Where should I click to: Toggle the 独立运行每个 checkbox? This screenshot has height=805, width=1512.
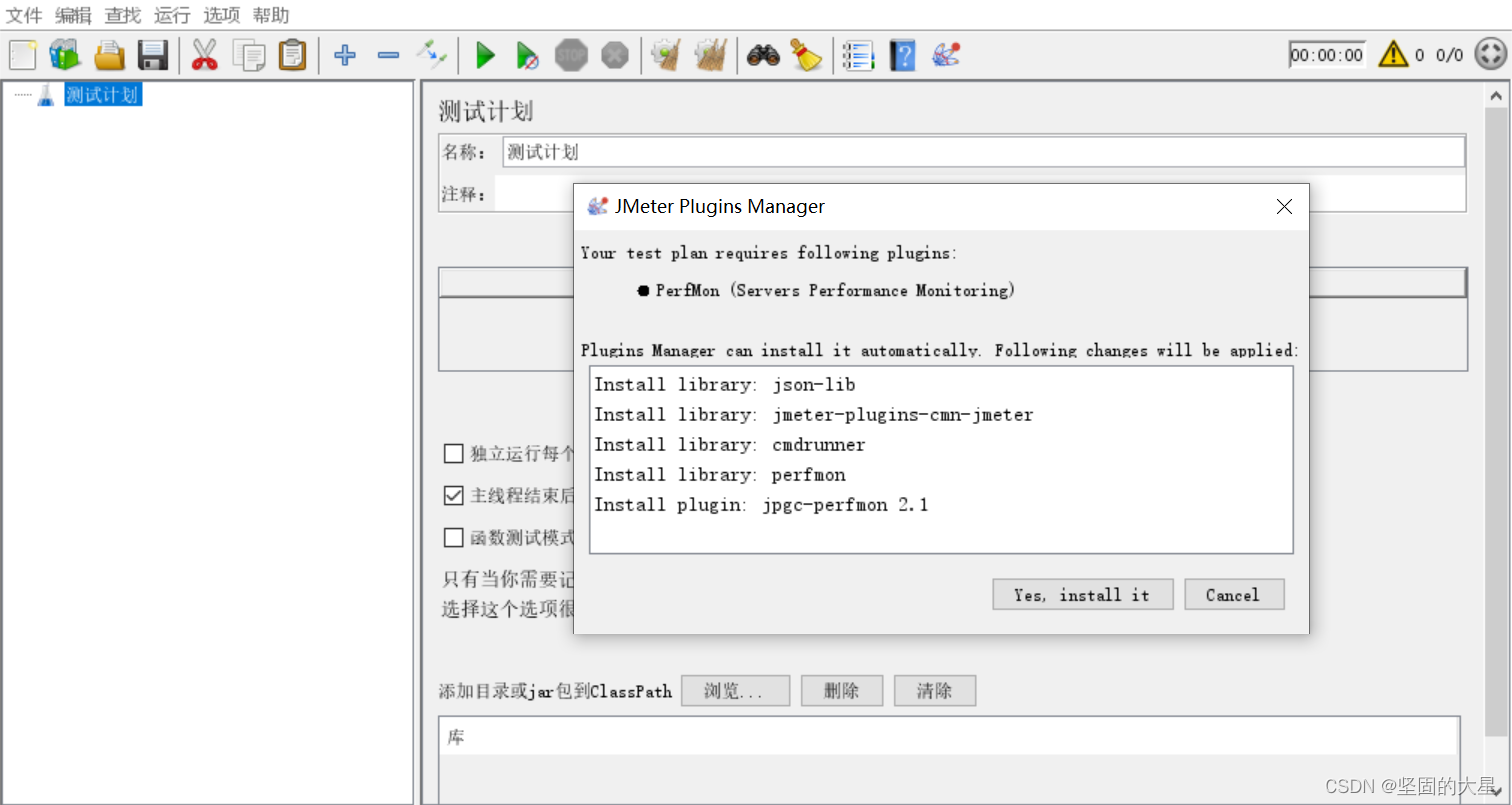[x=454, y=454]
